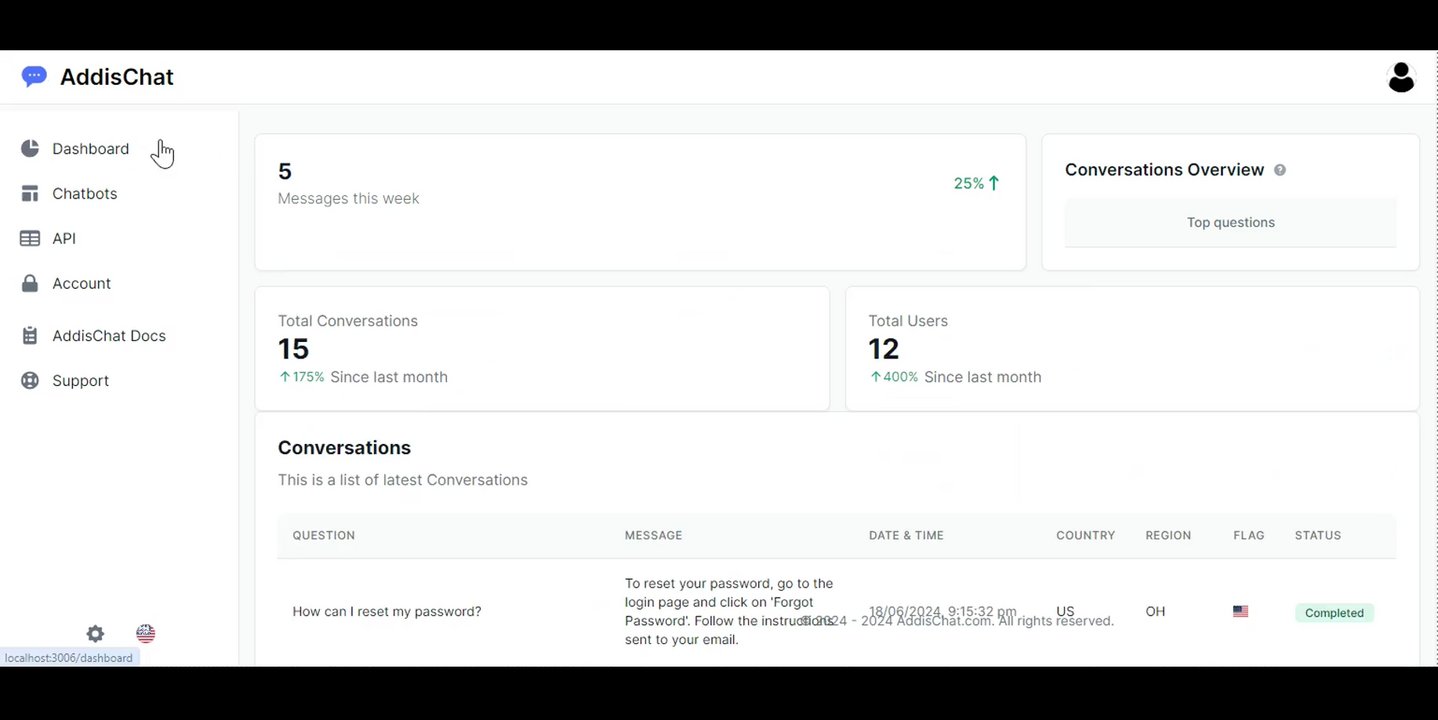Open the AddisChat Docs link
1438x720 pixels.
click(x=109, y=336)
